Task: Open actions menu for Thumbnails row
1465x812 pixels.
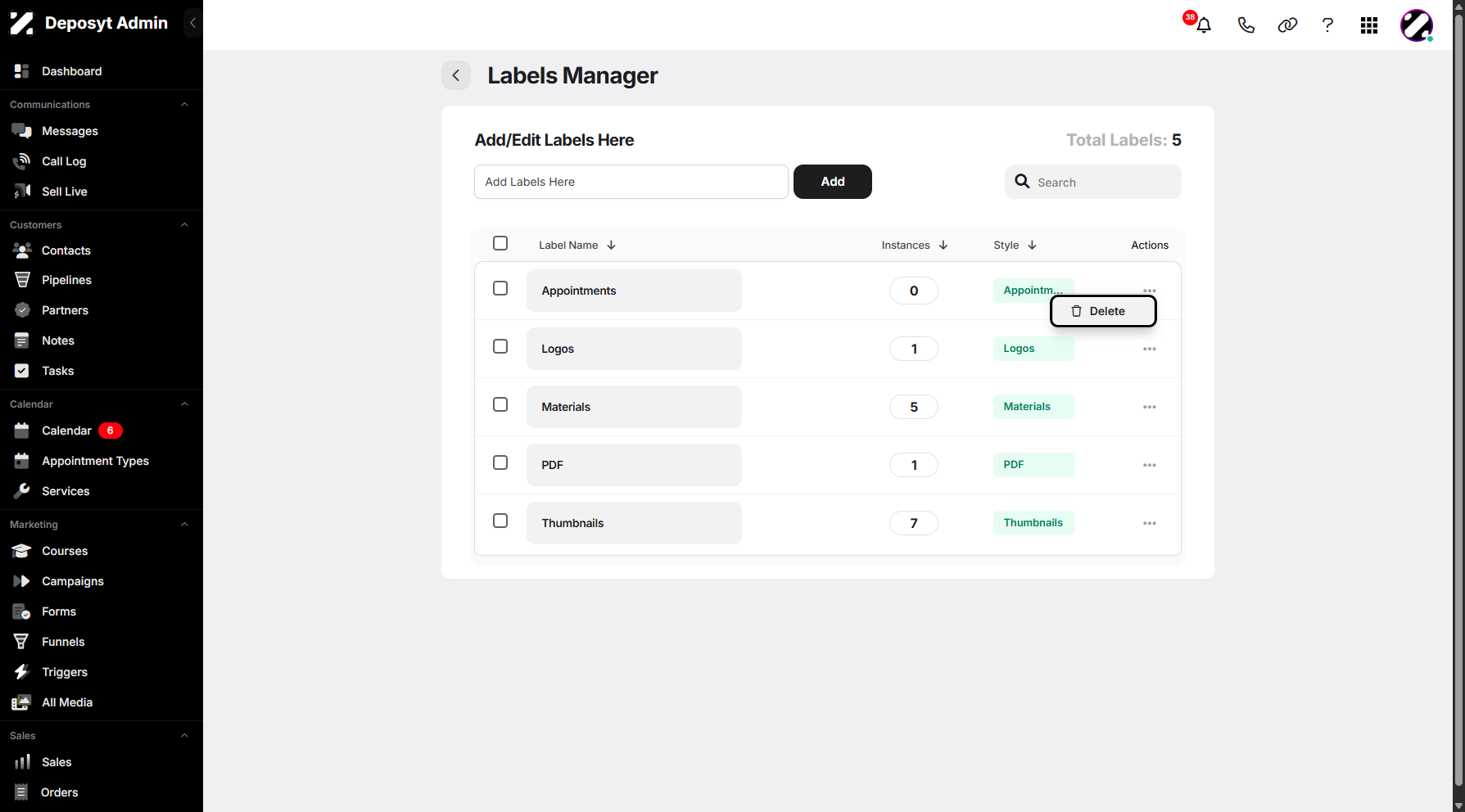Action: coord(1150,523)
